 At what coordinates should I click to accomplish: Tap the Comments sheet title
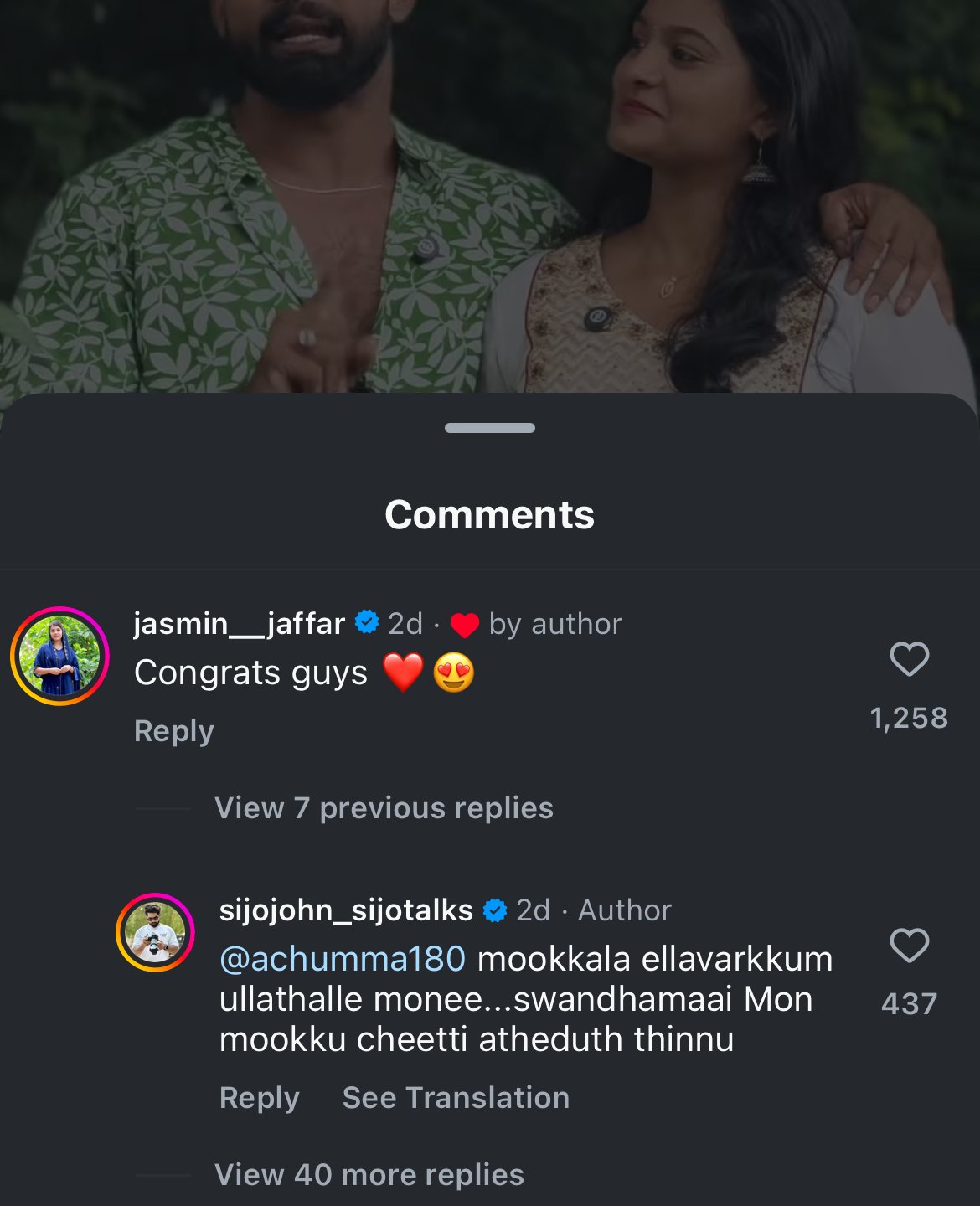coord(490,514)
